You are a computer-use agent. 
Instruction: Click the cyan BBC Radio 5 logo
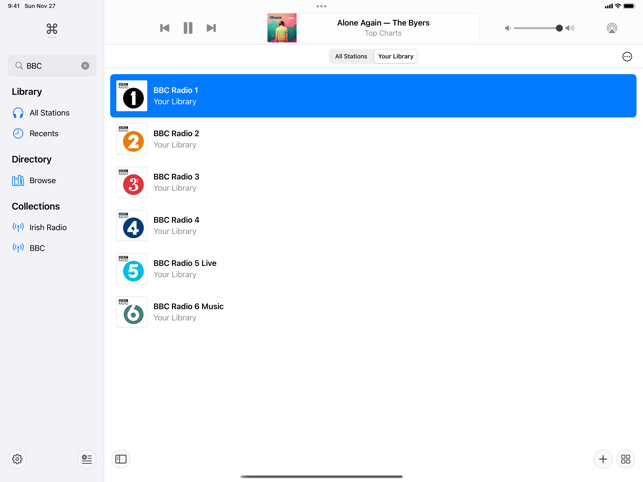(132, 269)
